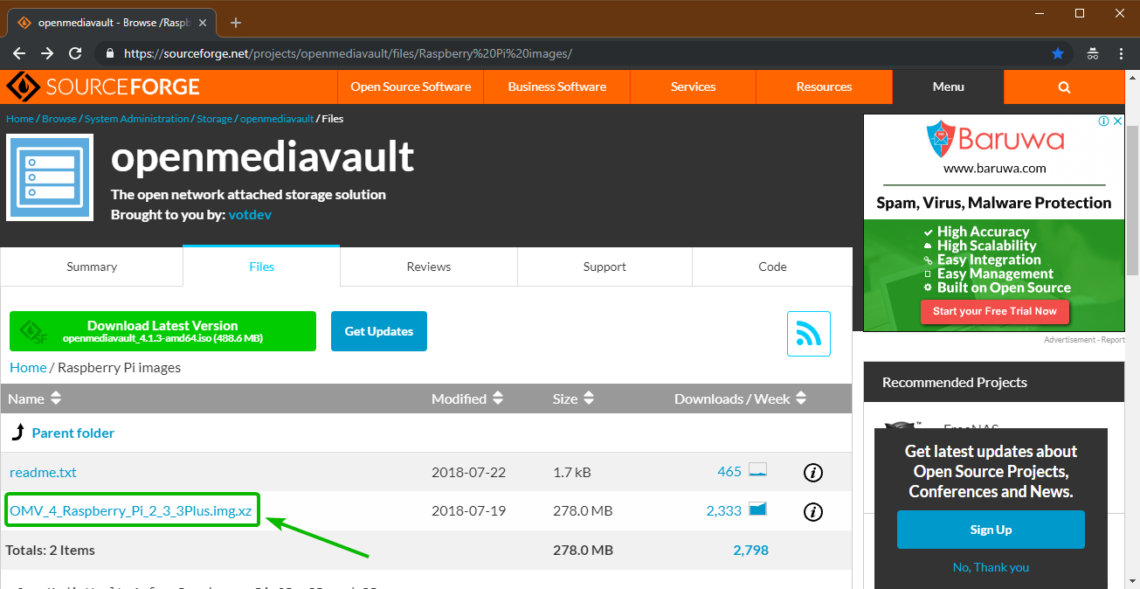Click the Get Updates button

point(378,331)
